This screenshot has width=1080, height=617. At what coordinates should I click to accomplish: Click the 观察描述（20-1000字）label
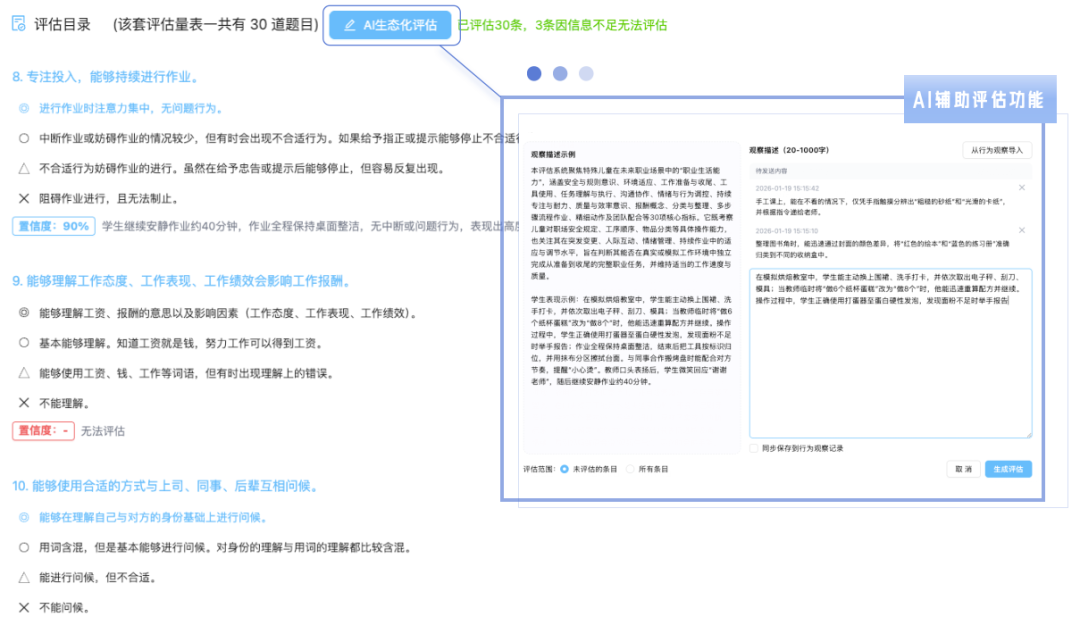pos(789,150)
